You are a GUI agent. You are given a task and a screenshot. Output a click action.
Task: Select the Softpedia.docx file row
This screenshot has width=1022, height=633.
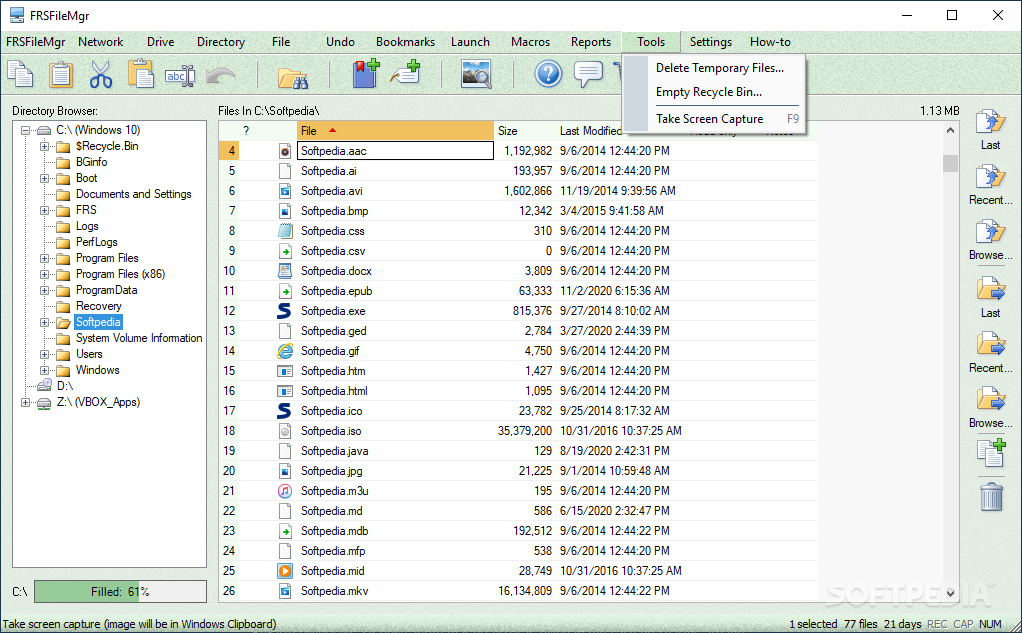point(518,271)
